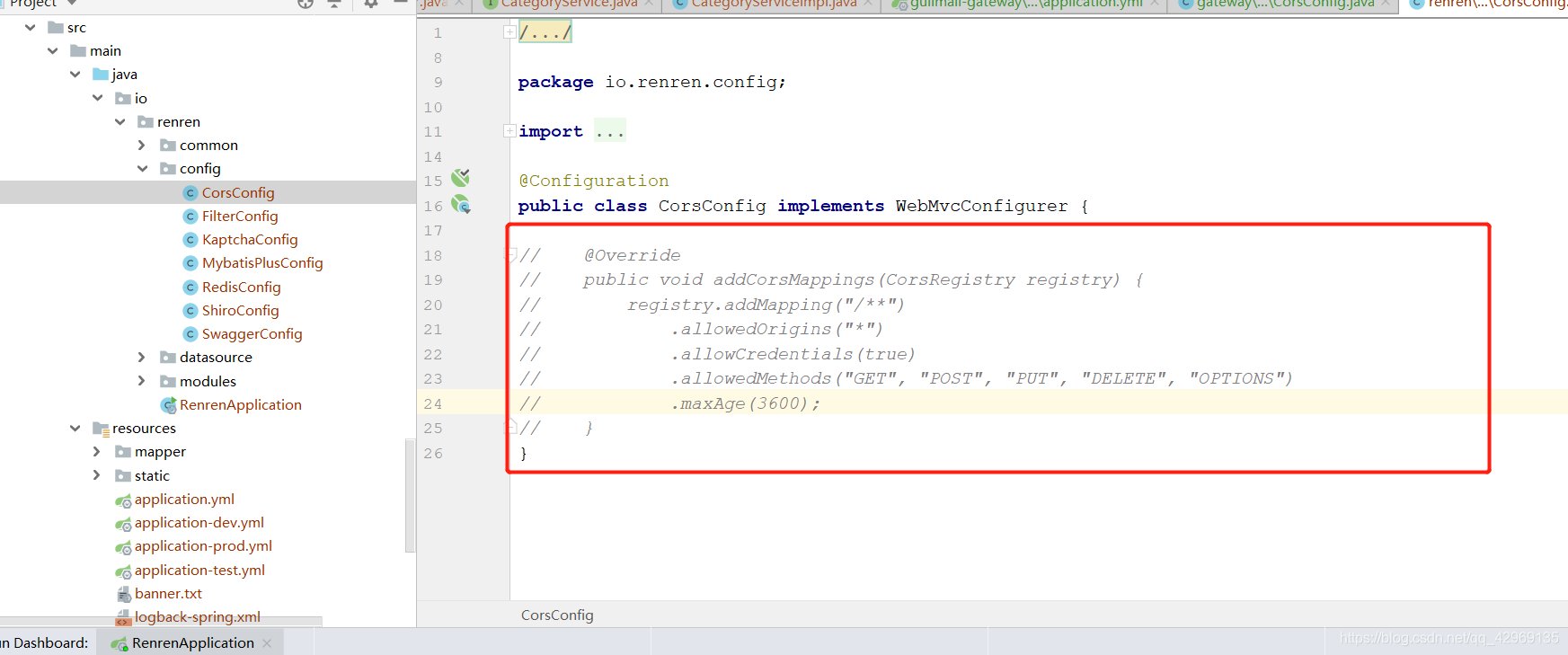
Task: Click the folded '...' after import
Action: point(610,131)
